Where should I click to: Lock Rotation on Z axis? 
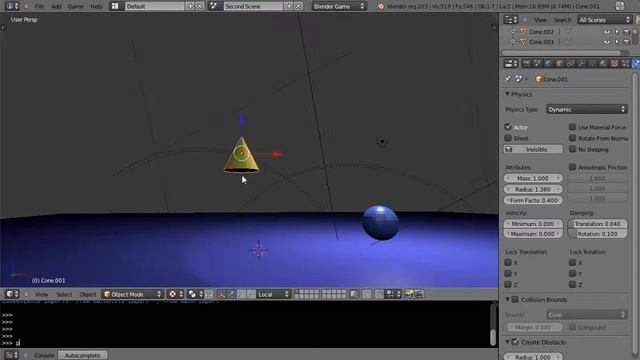click(573, 284)
